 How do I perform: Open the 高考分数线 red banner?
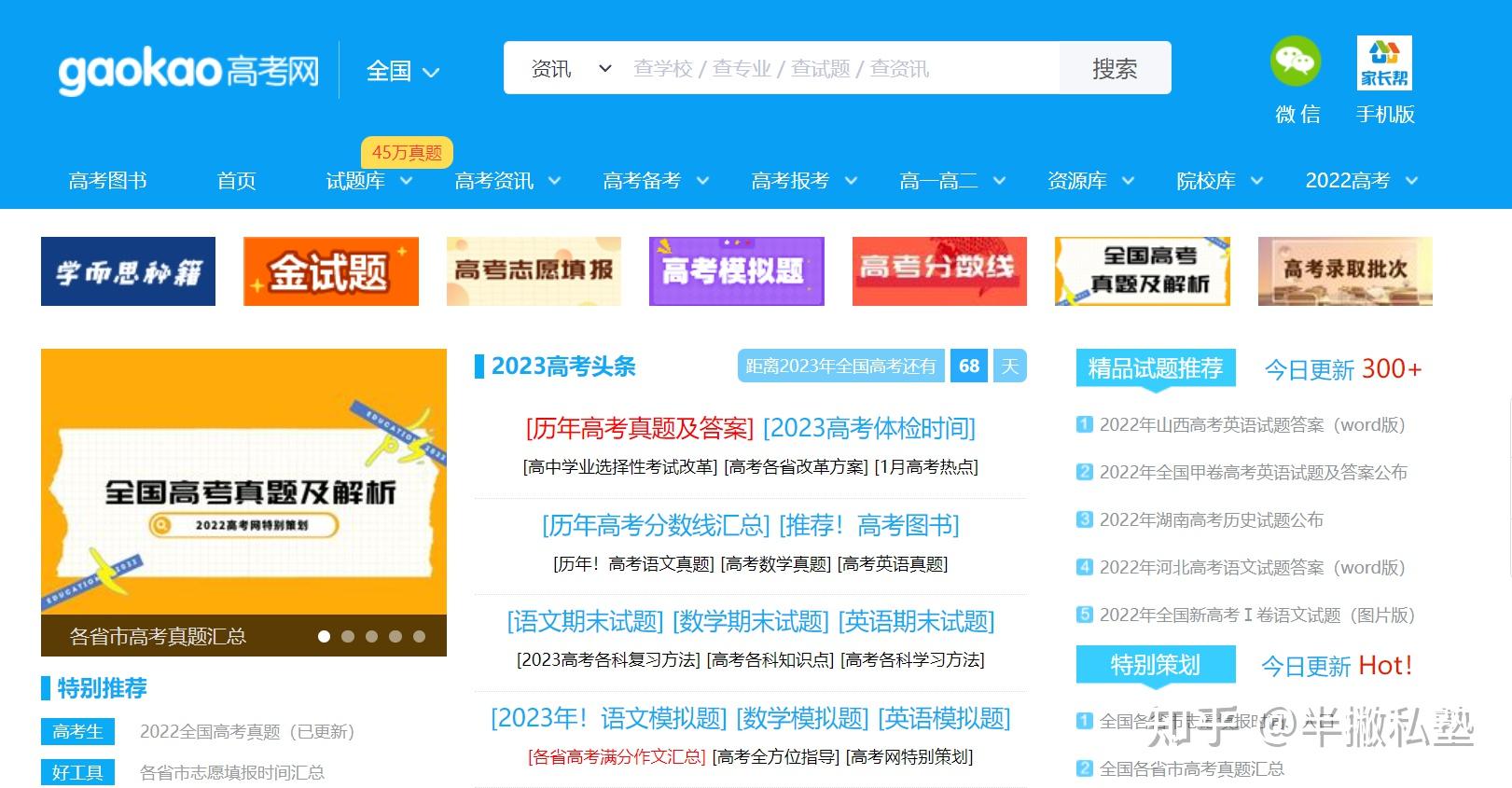pyautogui.click(x=939, y=271)
